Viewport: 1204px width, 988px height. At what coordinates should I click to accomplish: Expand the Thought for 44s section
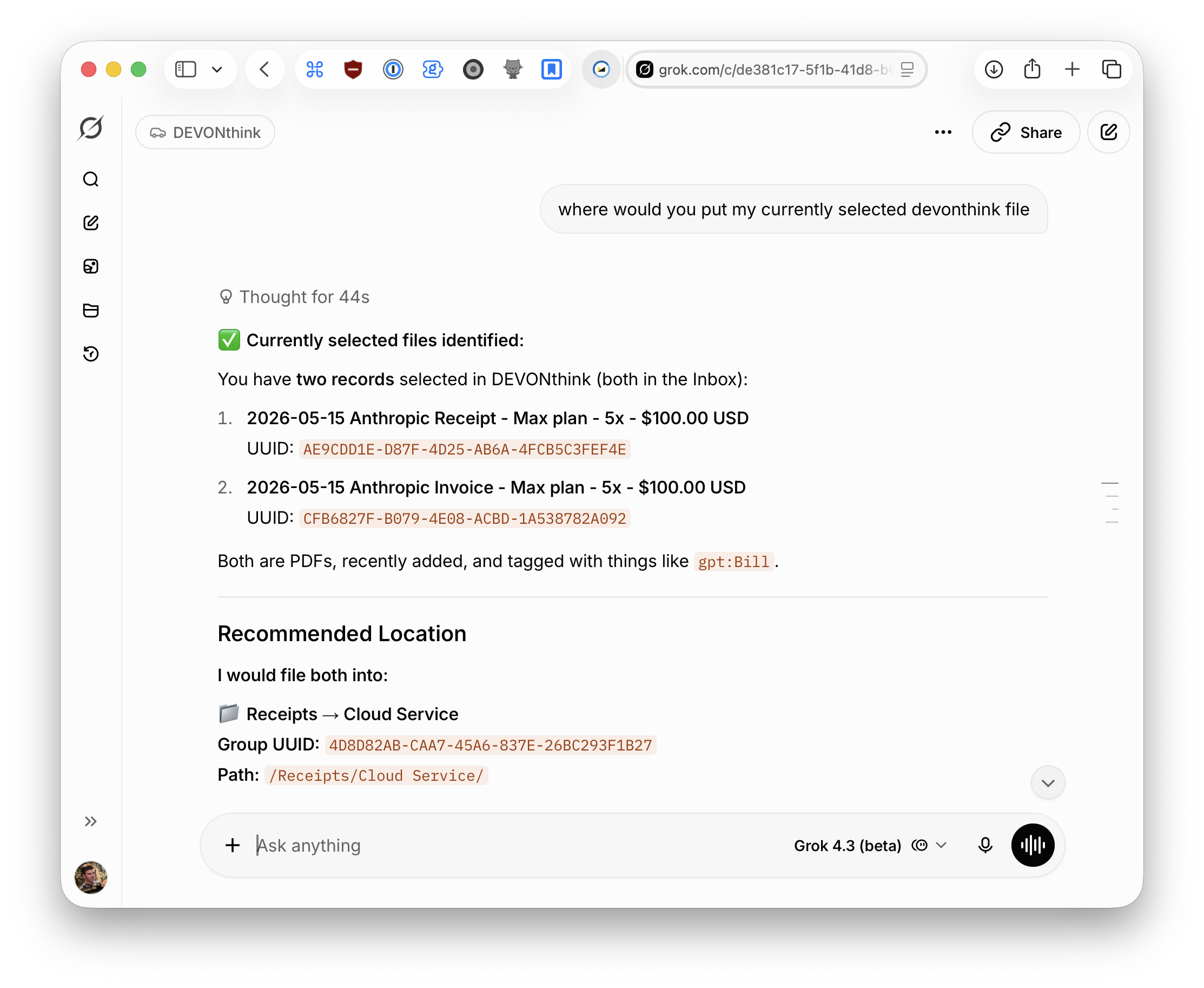(294, 297)
